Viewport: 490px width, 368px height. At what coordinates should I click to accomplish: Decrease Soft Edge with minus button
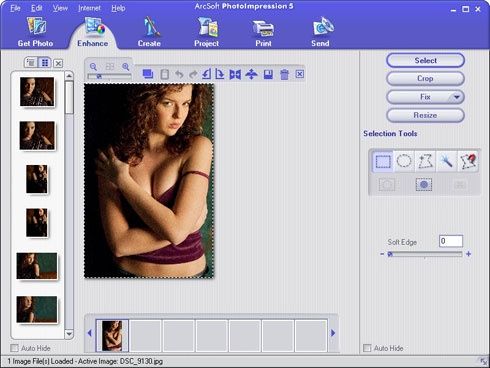pyautogui.click(x=382, y=254)
